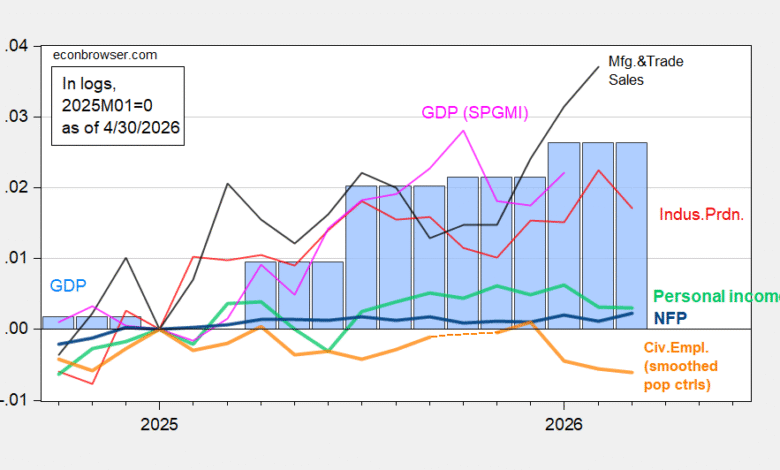Click the .03 y-axis tick label
The image size is (780, 470).
coord(16,117)
